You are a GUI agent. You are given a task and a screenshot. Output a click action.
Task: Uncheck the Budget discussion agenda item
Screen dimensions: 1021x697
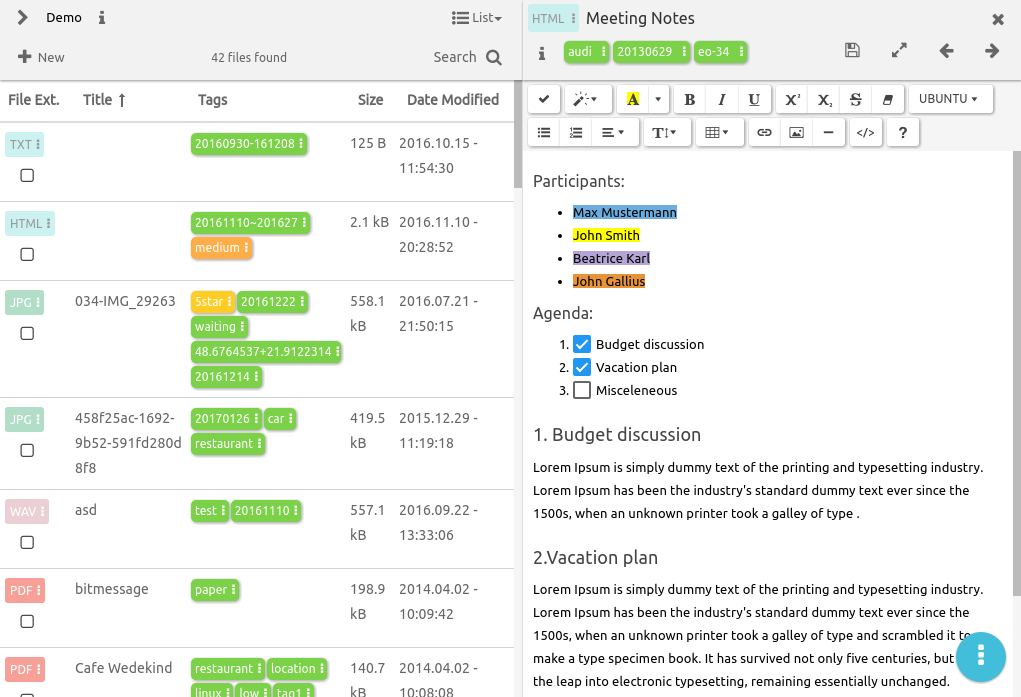[582, 344]
